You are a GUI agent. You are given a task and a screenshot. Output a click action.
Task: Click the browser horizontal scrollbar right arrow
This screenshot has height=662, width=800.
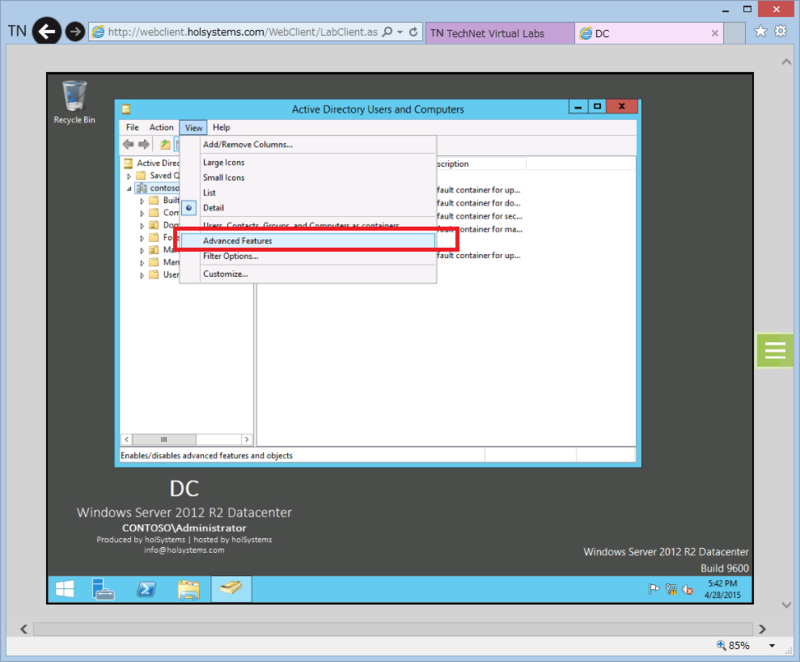click(762, 629)
